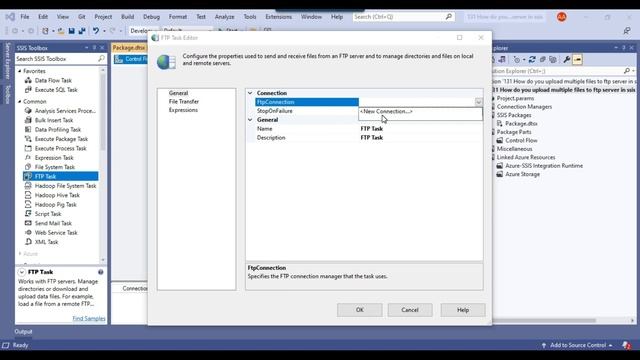Select the Execute Process Task icon
Screen dimensions: 640x360
coord(28,148)
